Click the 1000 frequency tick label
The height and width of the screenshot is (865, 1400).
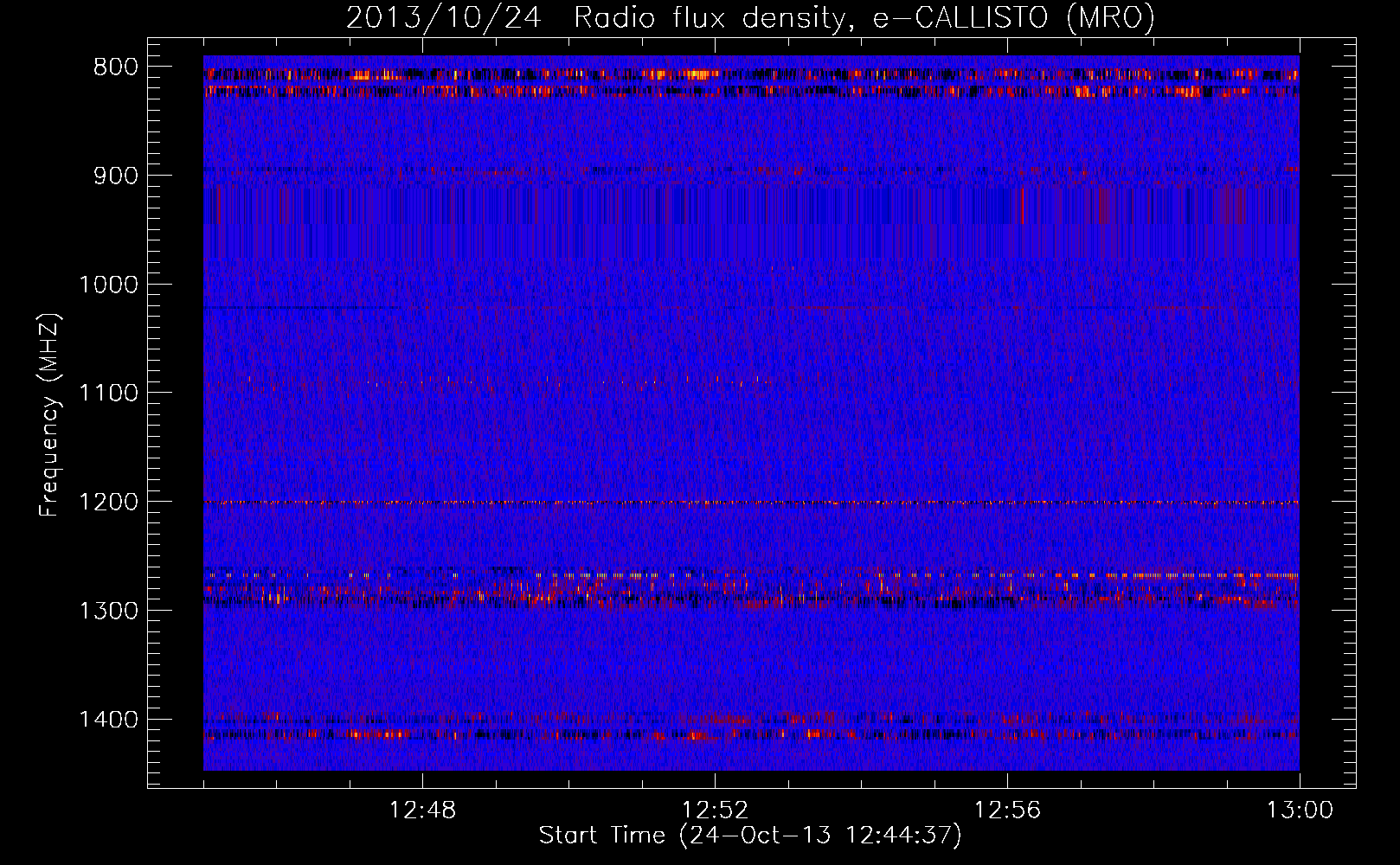(x=109, y=285)
